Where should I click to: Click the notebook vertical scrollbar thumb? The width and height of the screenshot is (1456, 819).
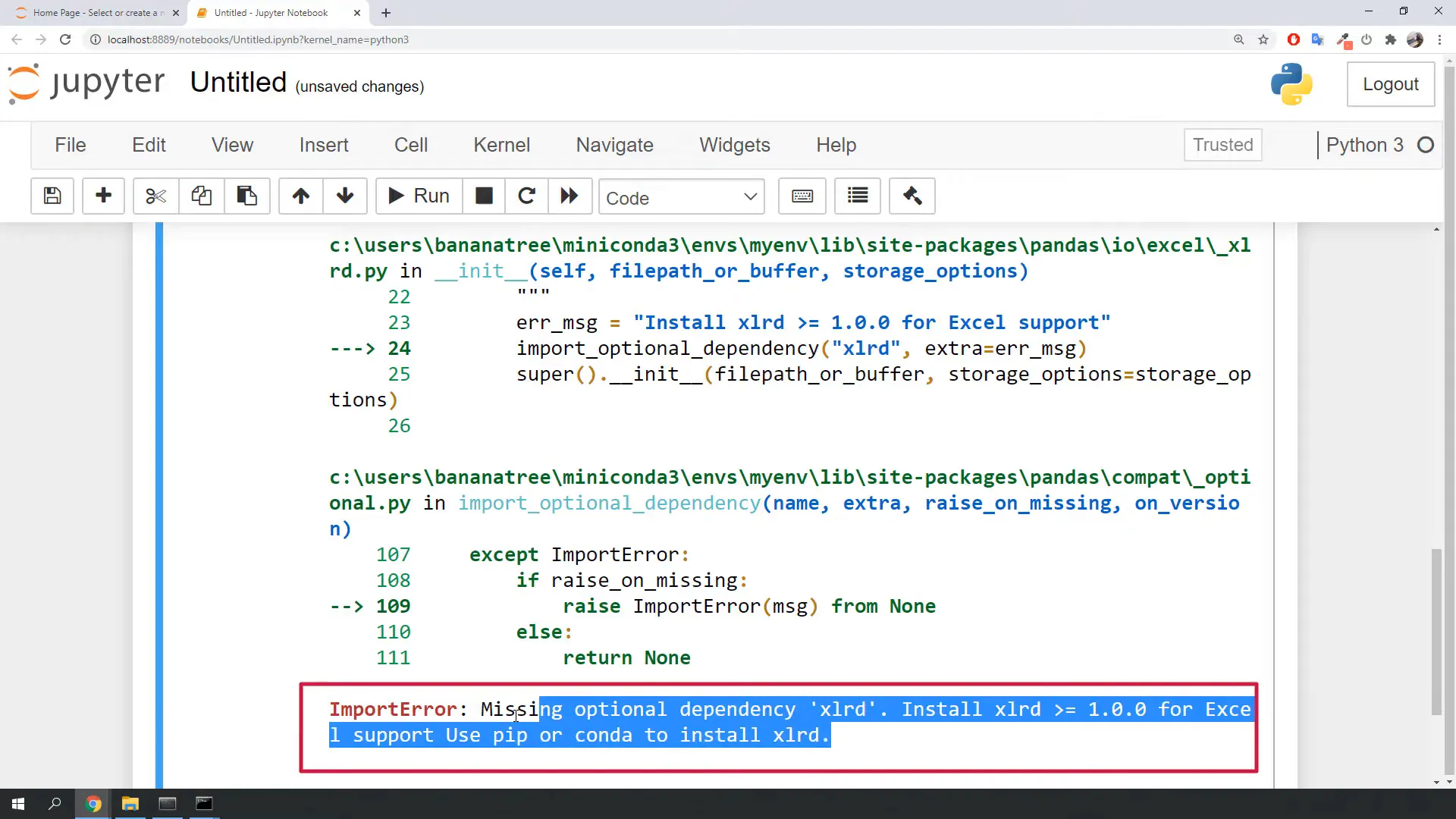click(1436, 631)
